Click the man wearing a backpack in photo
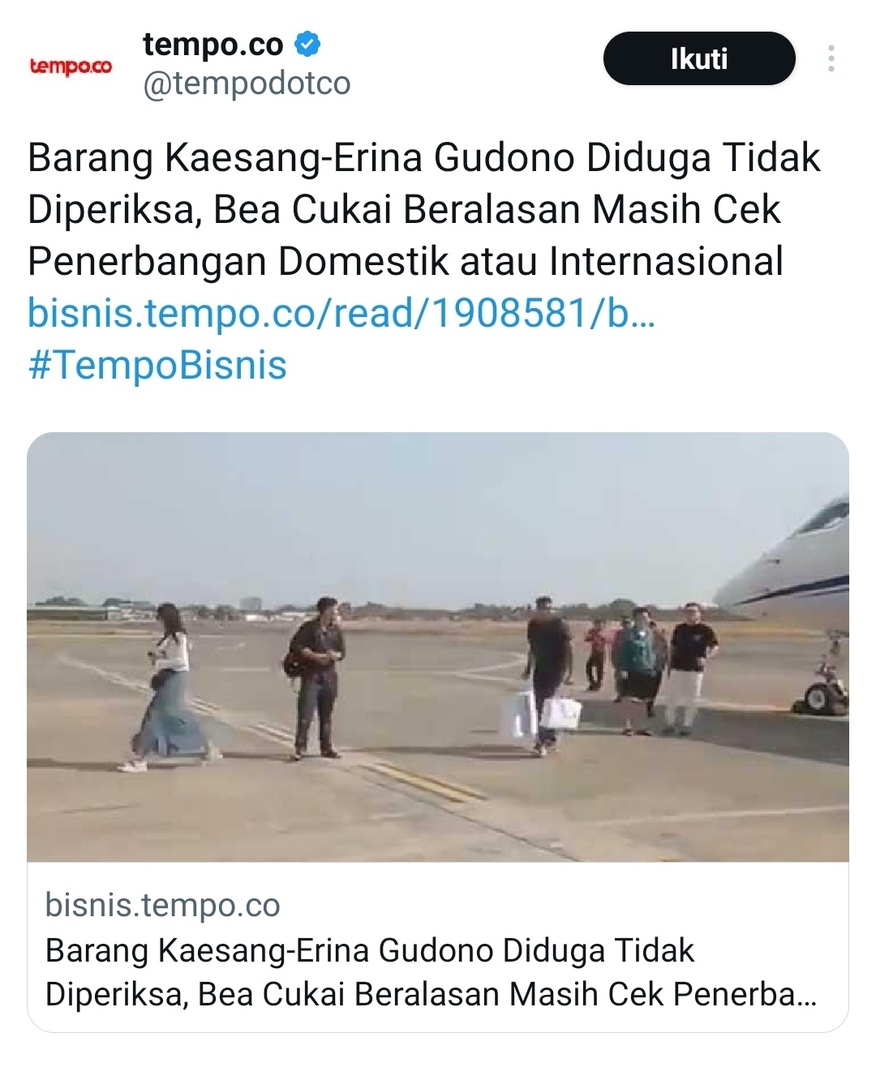 pos(316,678)
